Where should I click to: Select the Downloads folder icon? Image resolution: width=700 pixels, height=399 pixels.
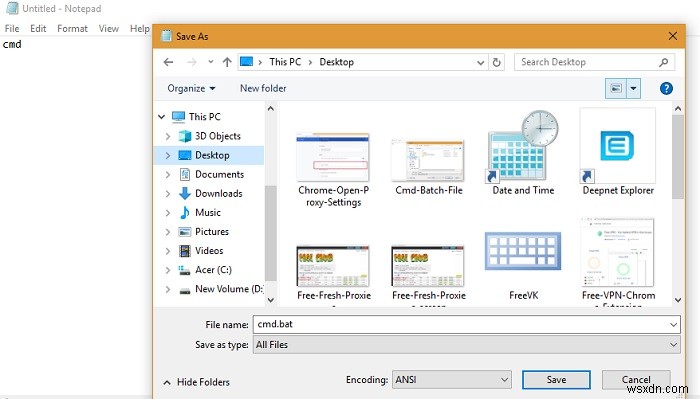184,194
